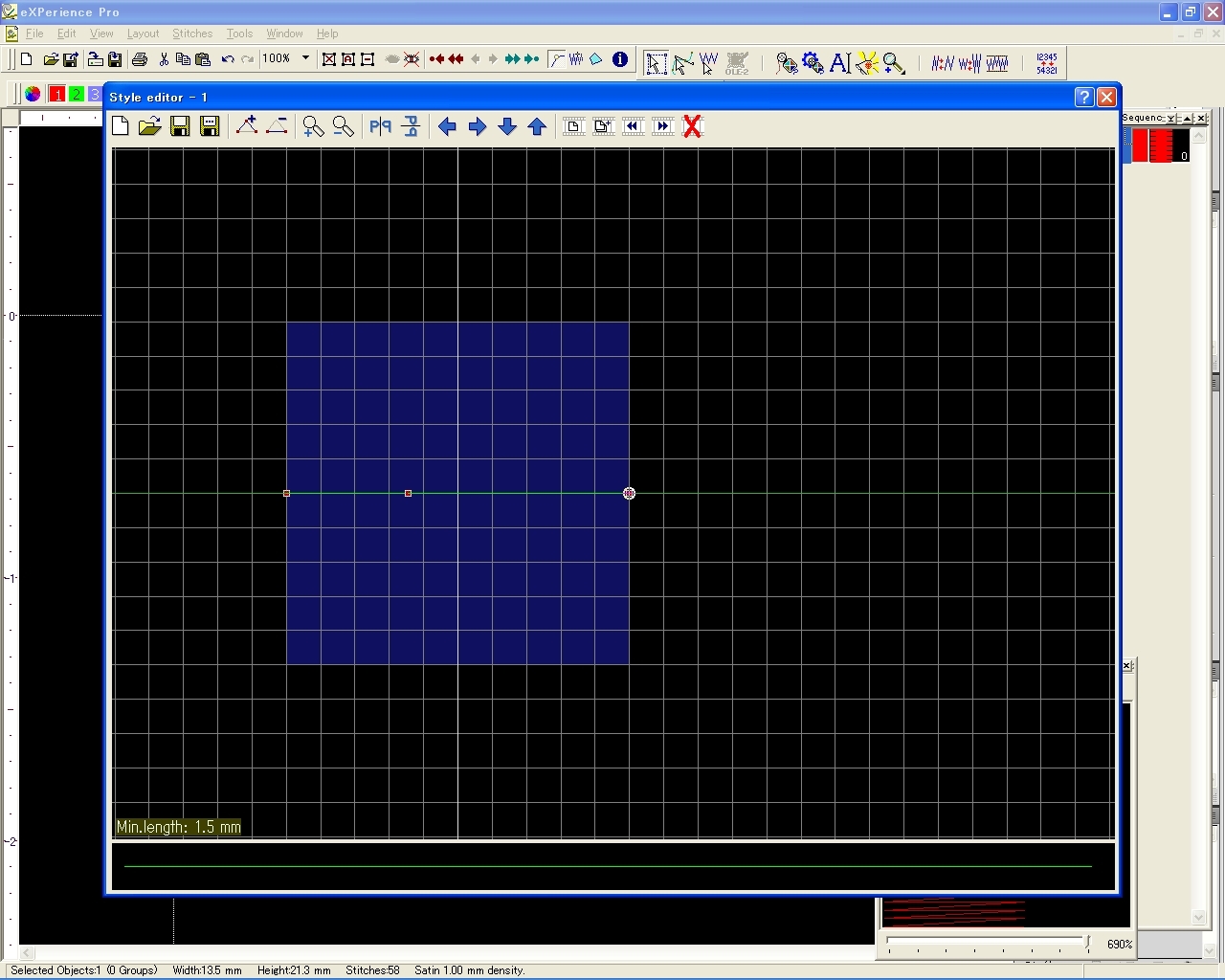
Task: Save style using first floppy icon
Action: pos(179,126)
